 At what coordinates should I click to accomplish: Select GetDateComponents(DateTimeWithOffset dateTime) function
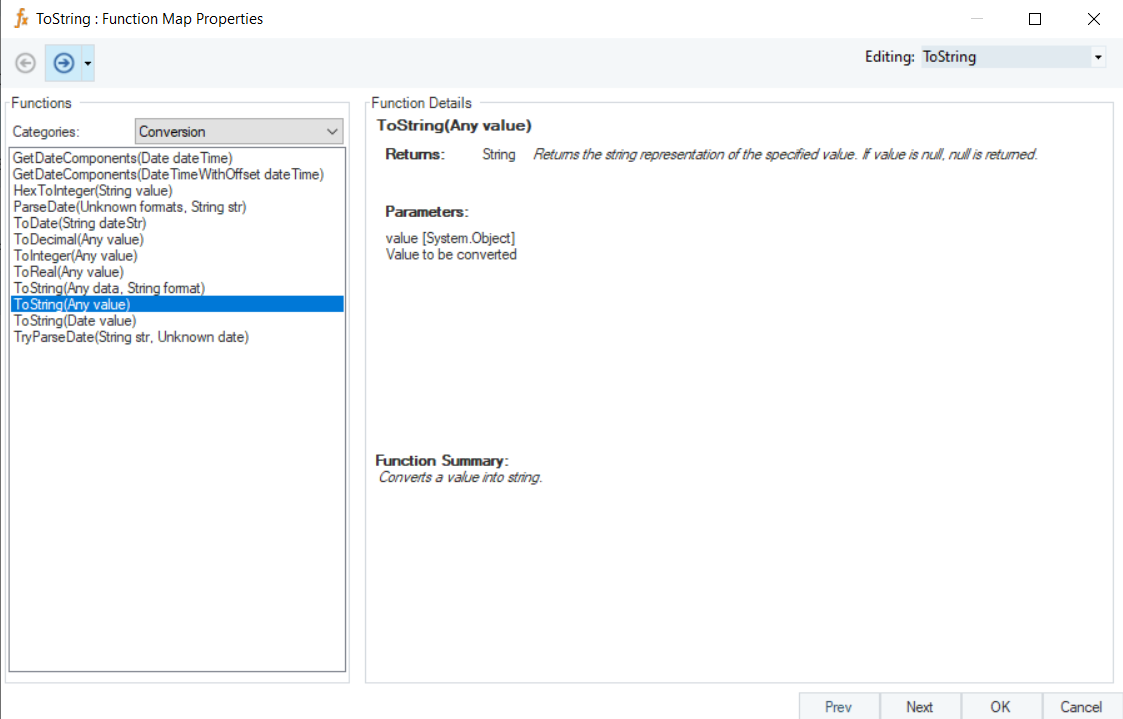168,174
